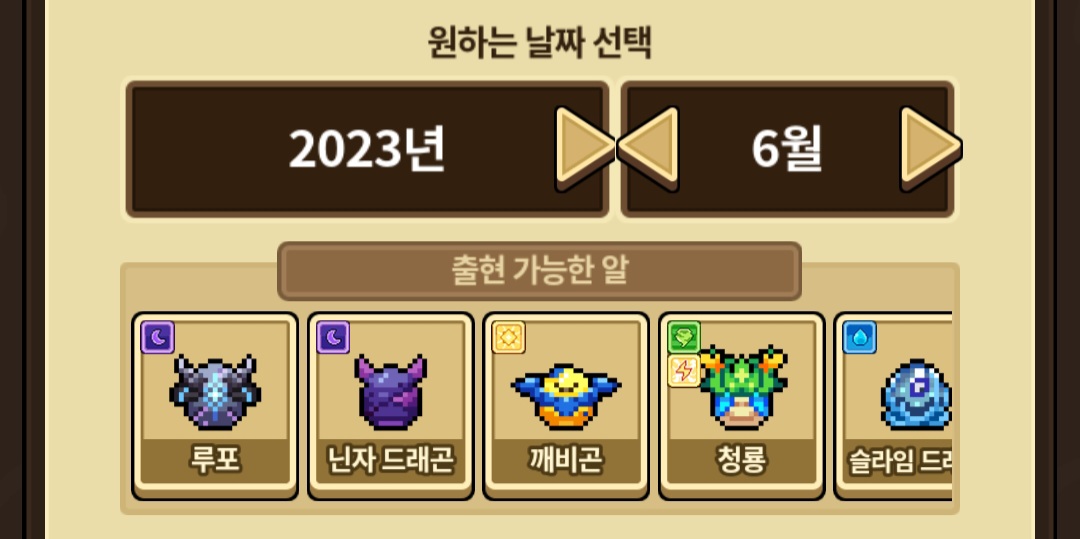1080x539 pixels.
Task: Select the 청룡 egg card
Action: pyautogui.click(x=742, y=406)
